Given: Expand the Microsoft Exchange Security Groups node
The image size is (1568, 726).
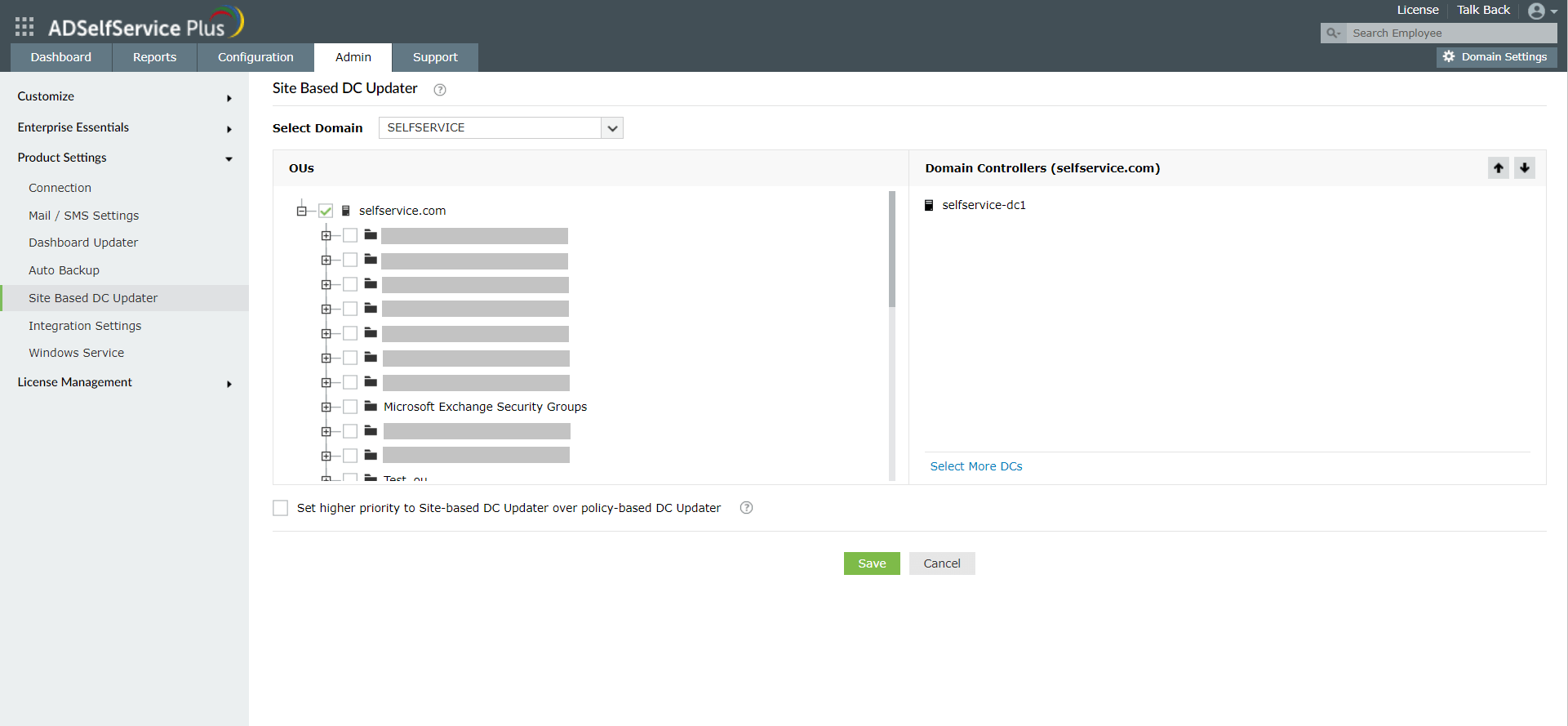Looking at the screenshot, I should click(326, 407).
